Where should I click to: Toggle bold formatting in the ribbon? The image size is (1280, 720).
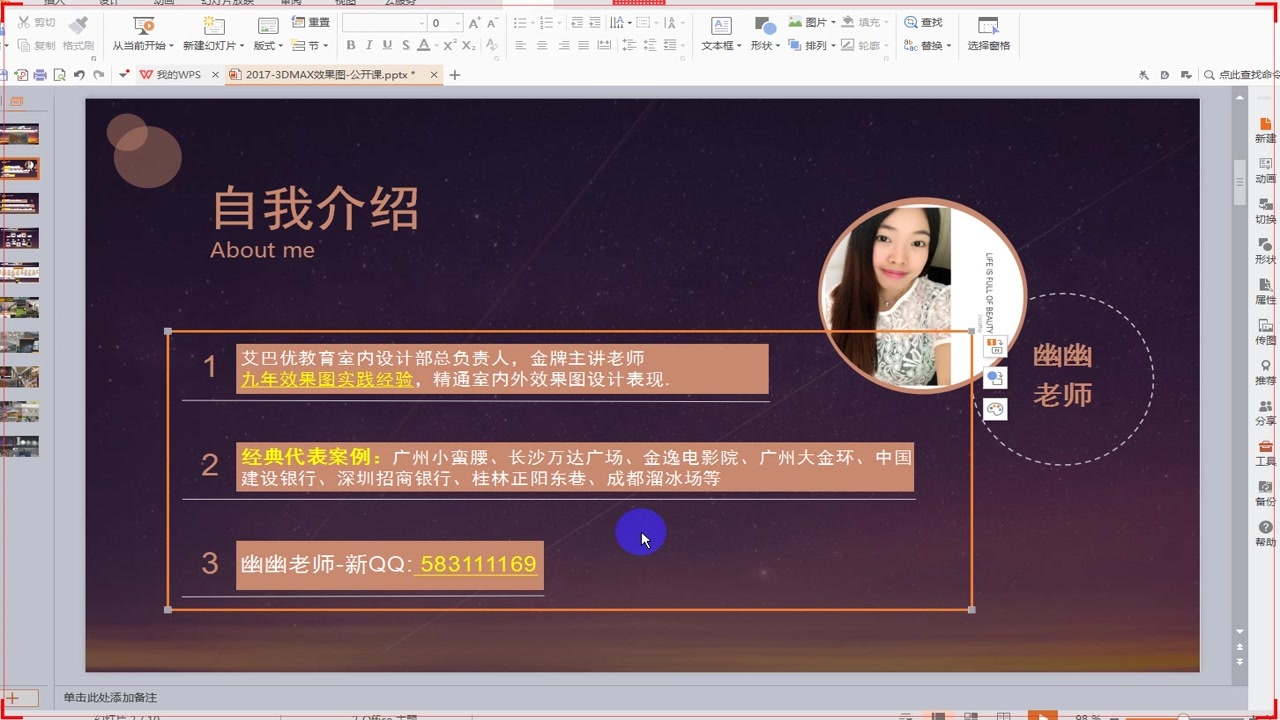(x=351, y=46)
